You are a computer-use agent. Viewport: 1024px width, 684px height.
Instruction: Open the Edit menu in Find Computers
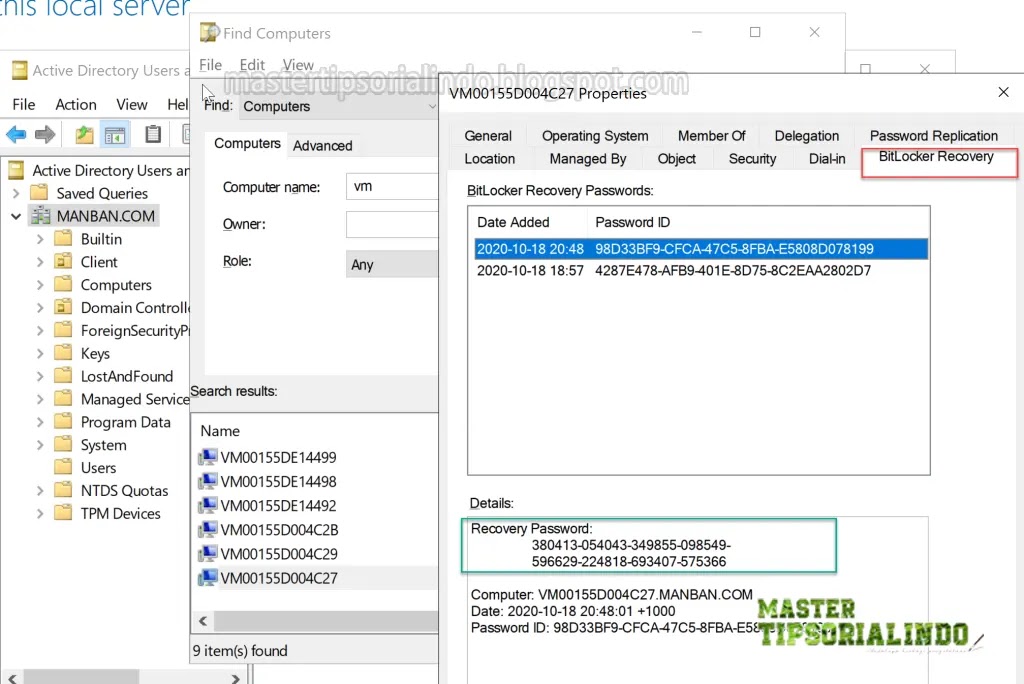pos(252,65)
